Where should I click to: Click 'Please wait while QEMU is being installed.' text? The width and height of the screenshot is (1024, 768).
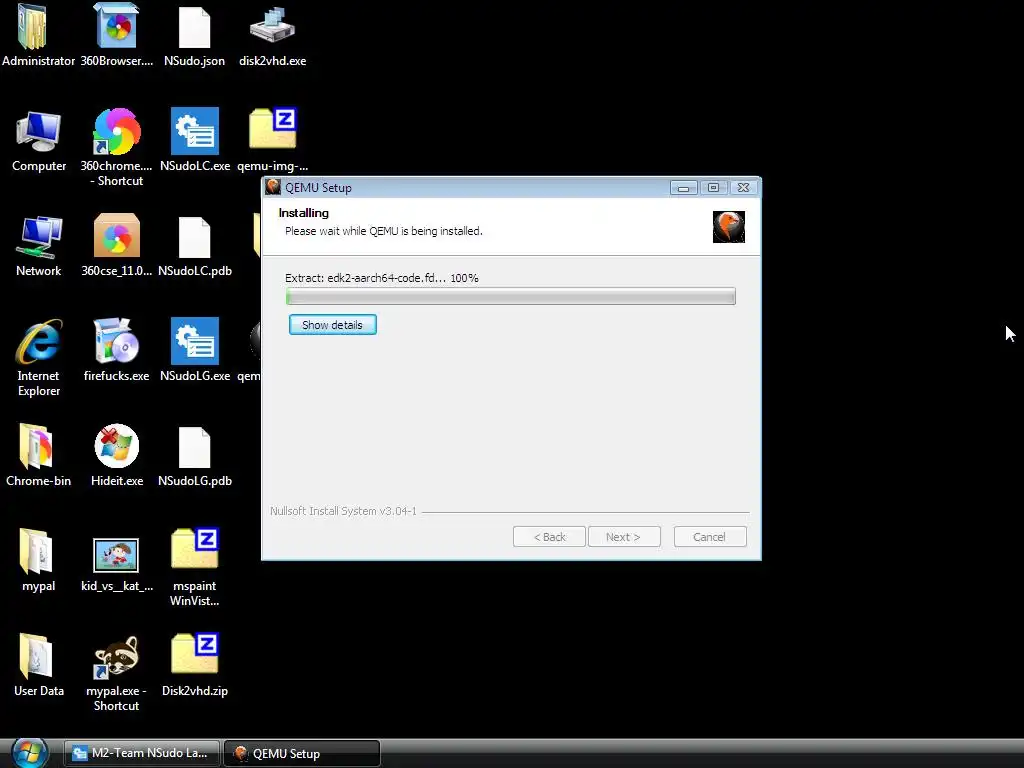383,231
